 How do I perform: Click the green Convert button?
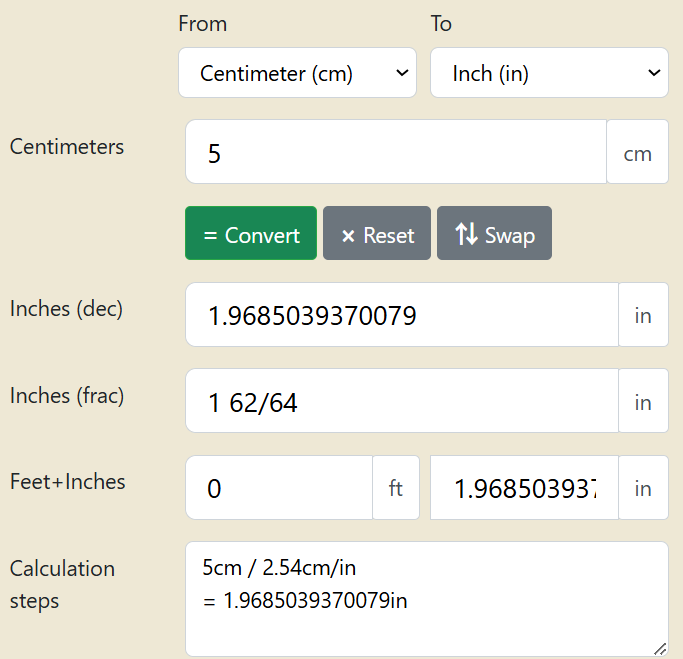(251, 233)
